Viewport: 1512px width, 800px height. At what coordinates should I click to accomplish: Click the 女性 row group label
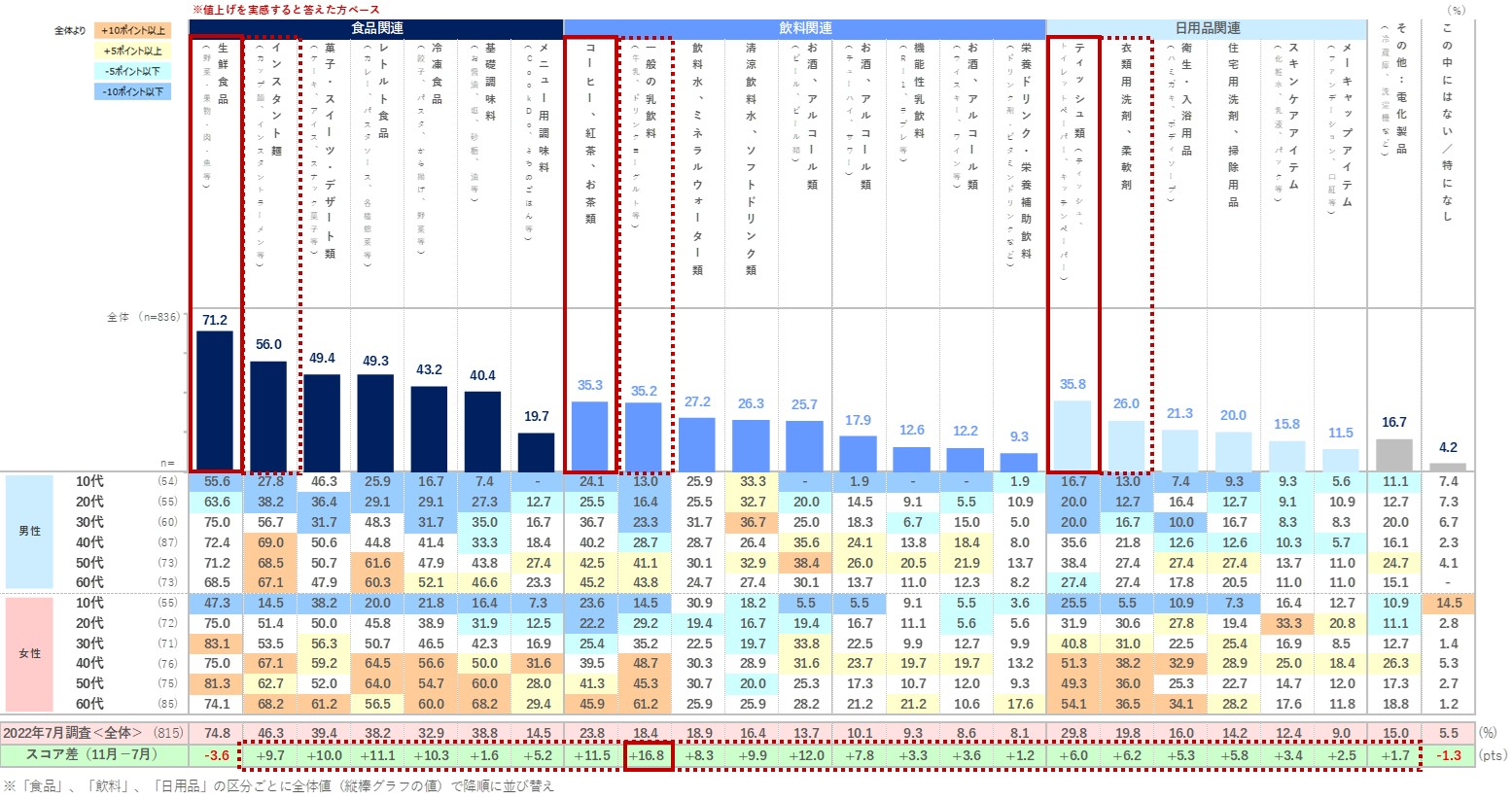[x=30, y=653]
